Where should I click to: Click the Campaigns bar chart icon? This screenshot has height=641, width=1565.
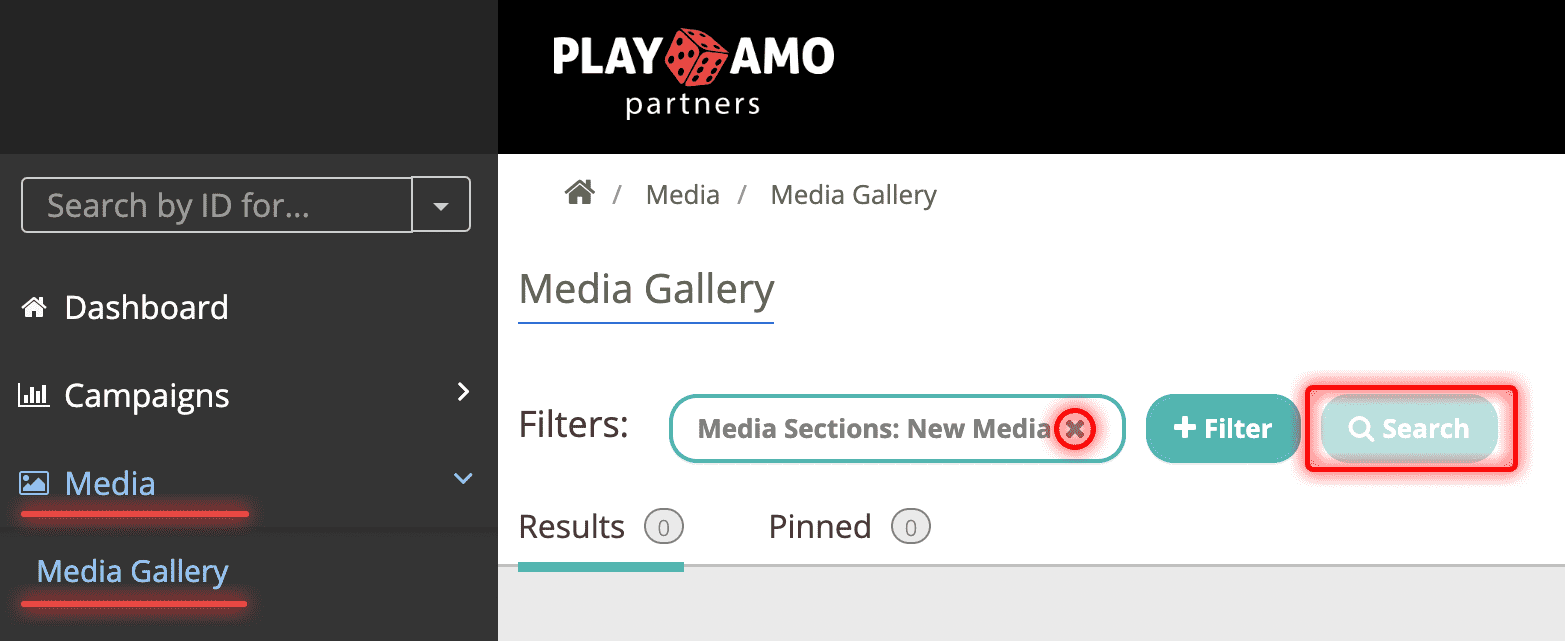[34, 396]
